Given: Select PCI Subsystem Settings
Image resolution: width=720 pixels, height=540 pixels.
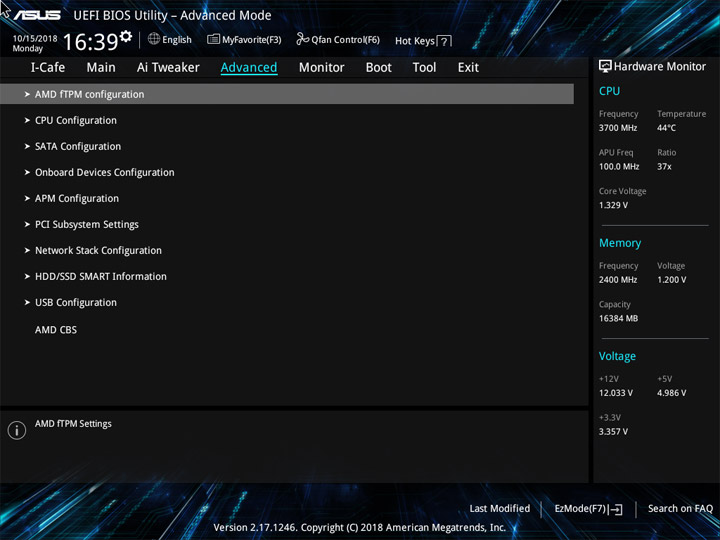Looking at the screenshot, I should point(87,225).
